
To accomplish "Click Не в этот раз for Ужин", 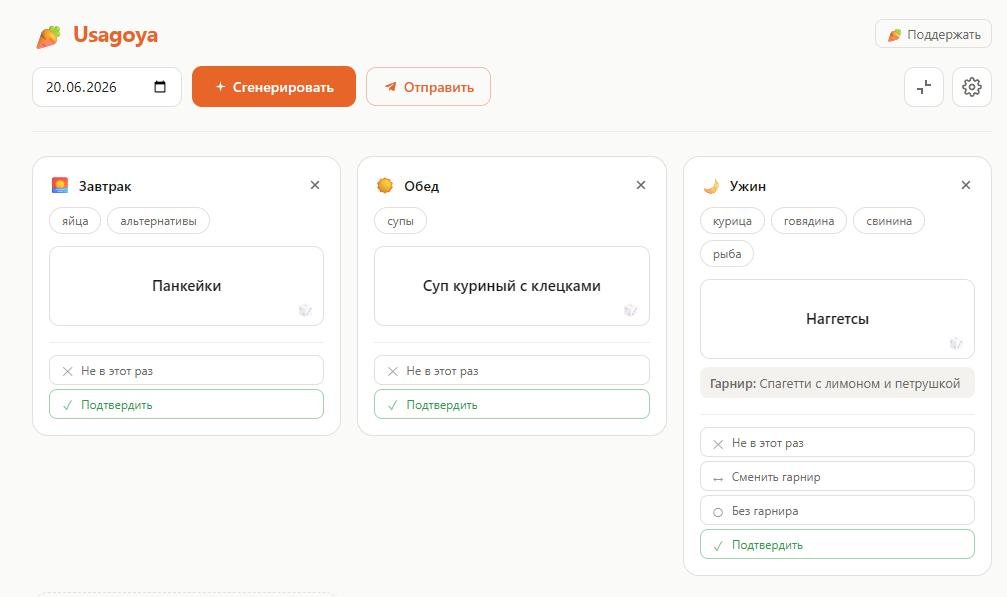I will (x=837, y=442).
